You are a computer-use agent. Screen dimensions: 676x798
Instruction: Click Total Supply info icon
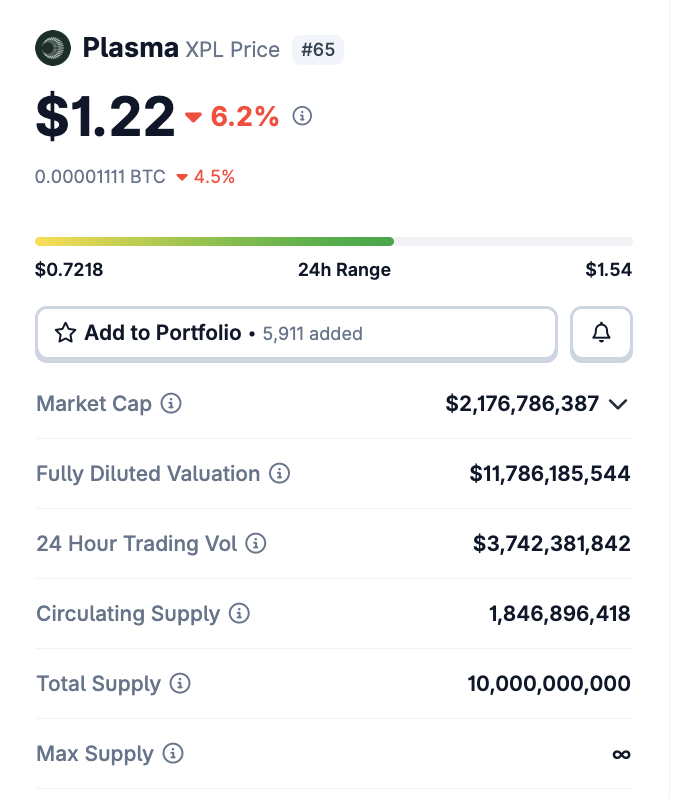tap(180, 684)
